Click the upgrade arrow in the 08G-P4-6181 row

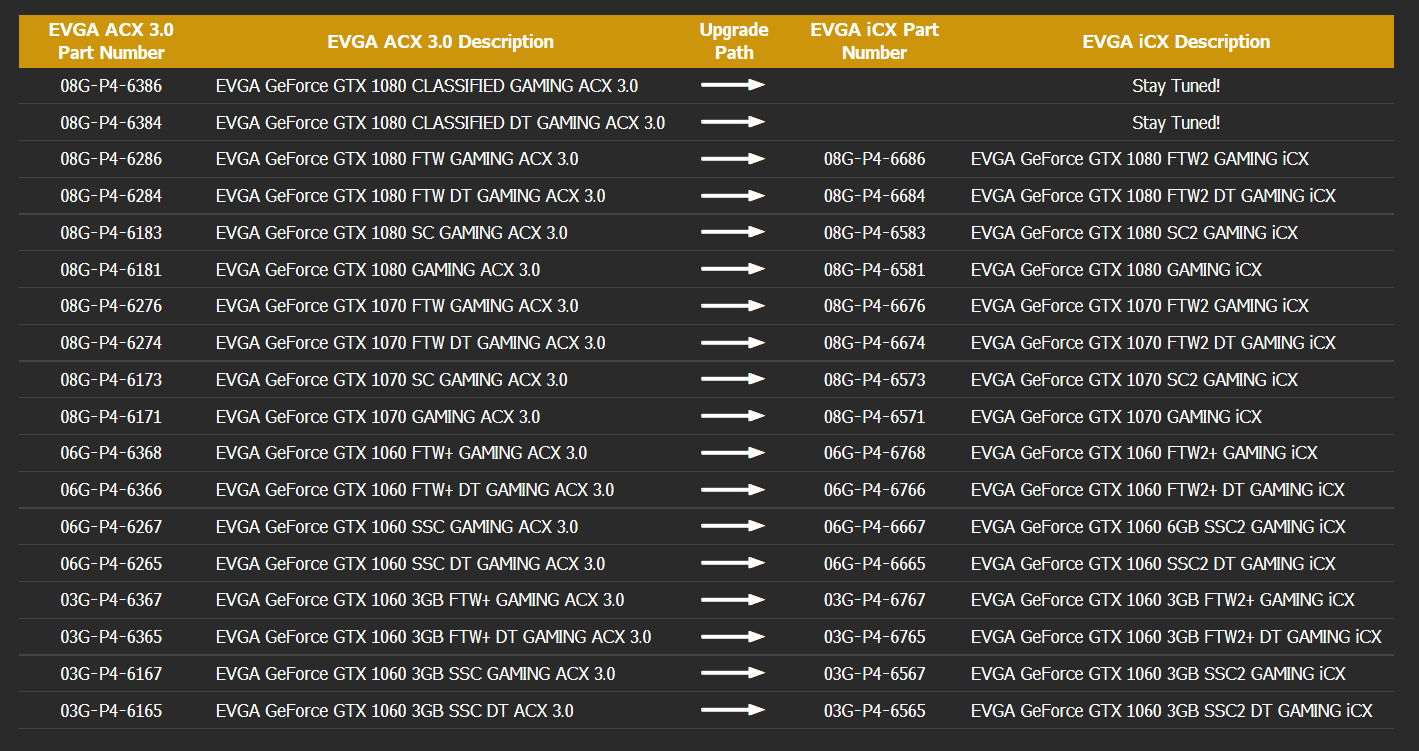[x=733, y=269]
